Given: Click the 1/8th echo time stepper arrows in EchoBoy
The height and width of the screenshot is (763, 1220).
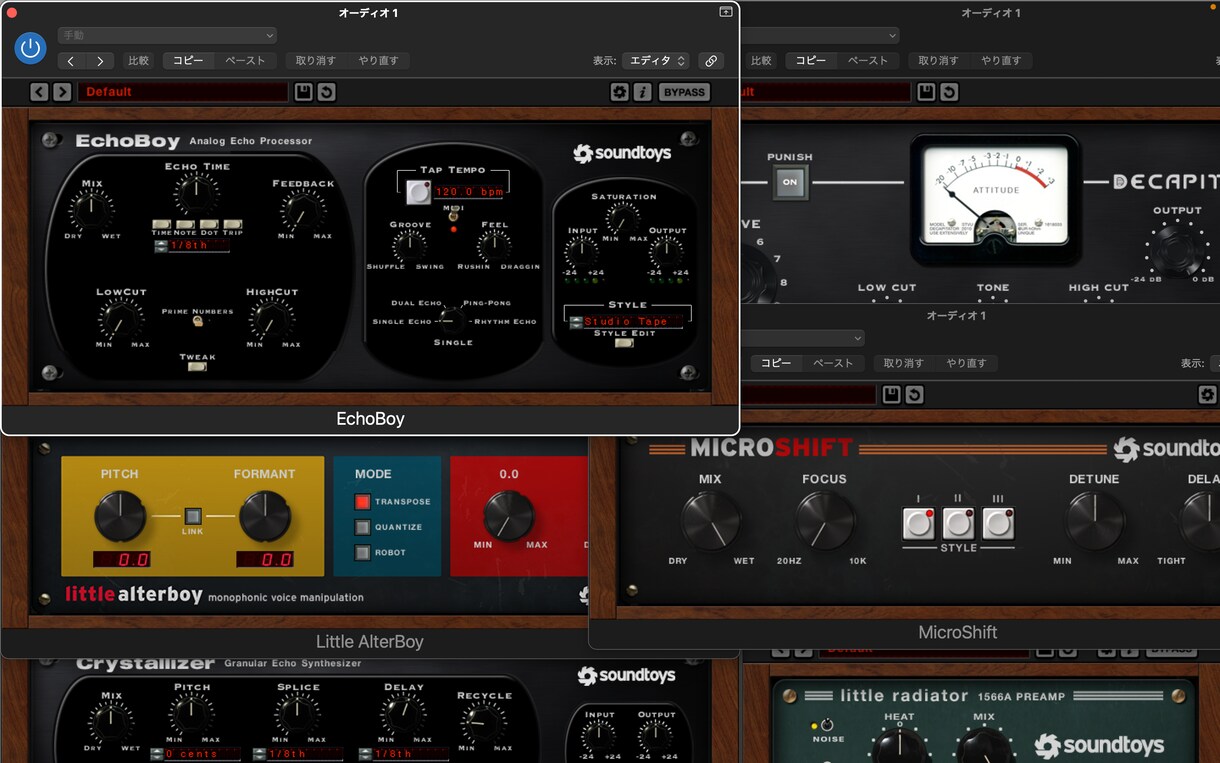Looking at the screenshot, I should click(161, 245).
